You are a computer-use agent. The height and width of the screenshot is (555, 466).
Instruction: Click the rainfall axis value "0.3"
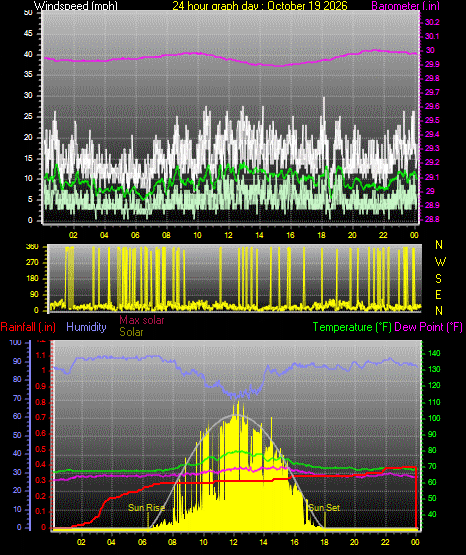(x=41, y=480)
